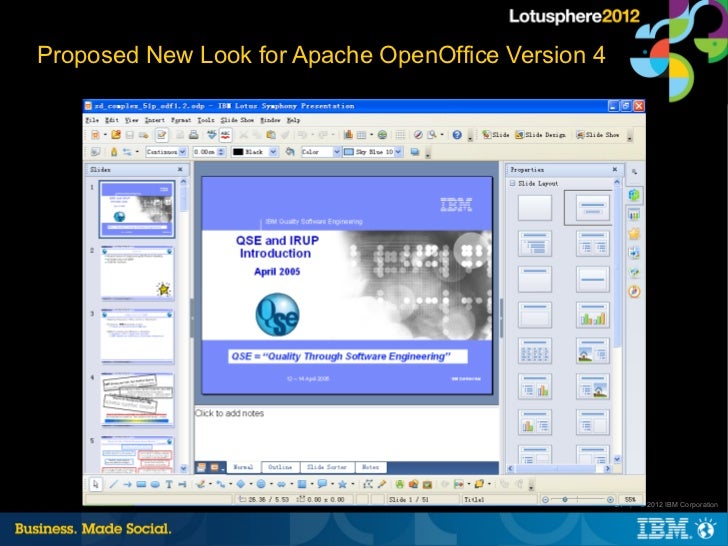The height and width of the screenshot is (546, 728).
Task: Click the Slide button in toolbar
Action: (x=495, y=135)
